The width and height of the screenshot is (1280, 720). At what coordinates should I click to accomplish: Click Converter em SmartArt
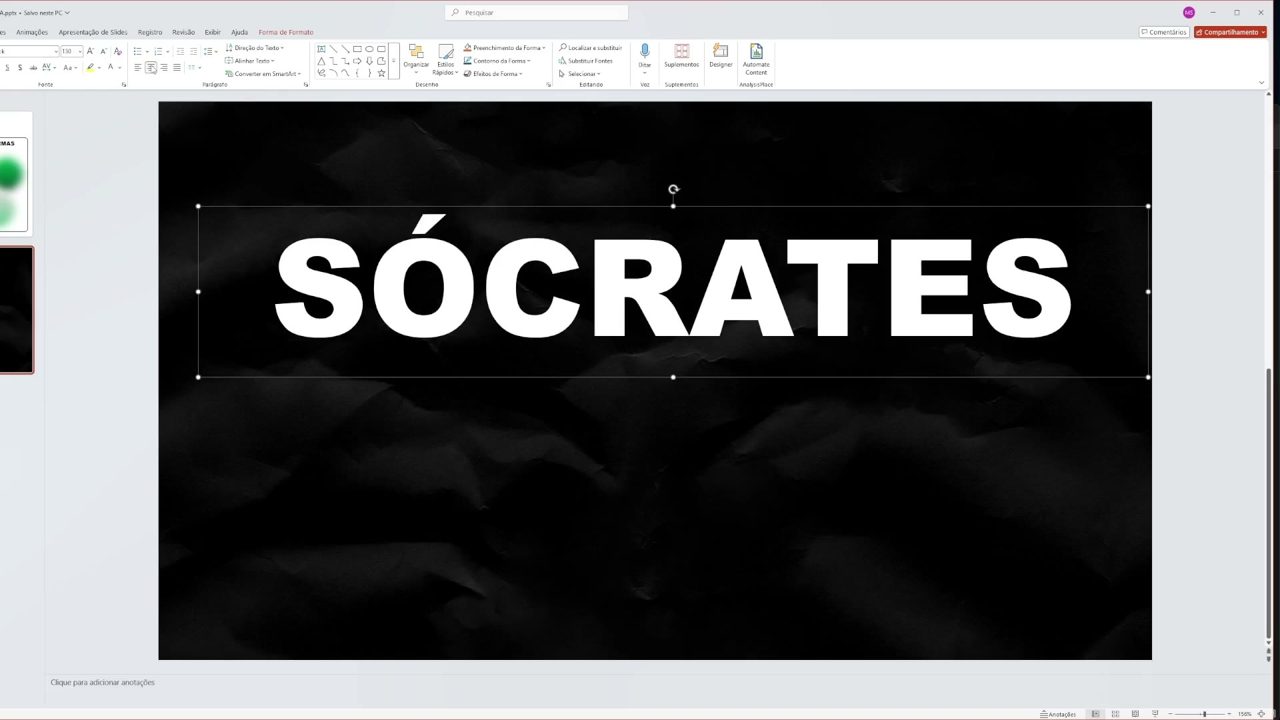tap(264, 74)
